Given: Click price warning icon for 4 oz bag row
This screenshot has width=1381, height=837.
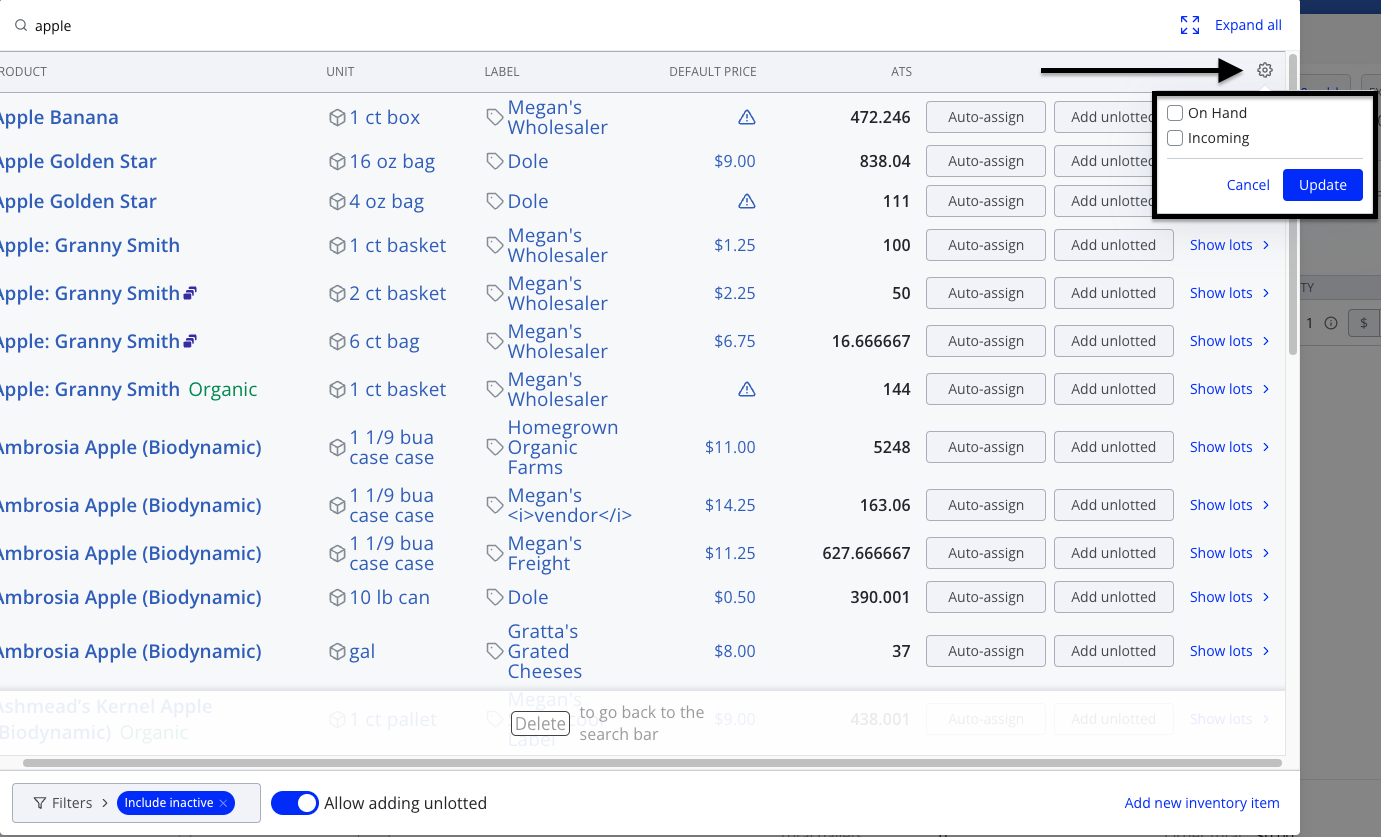Looking at the screenshot, I should (747, 202).
